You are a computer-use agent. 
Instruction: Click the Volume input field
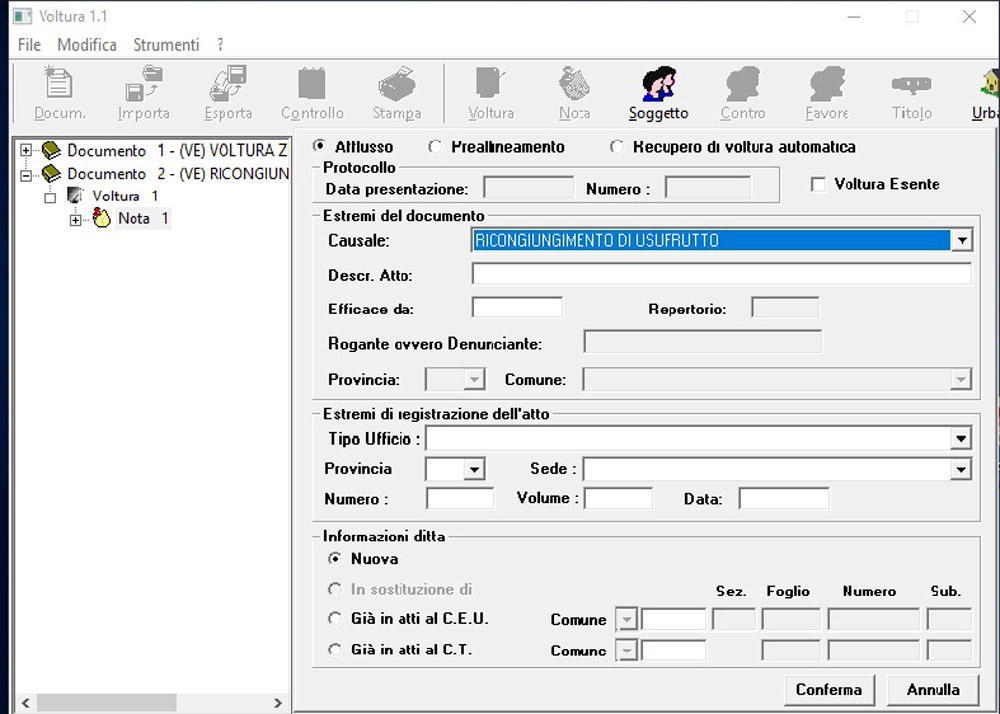618,498
